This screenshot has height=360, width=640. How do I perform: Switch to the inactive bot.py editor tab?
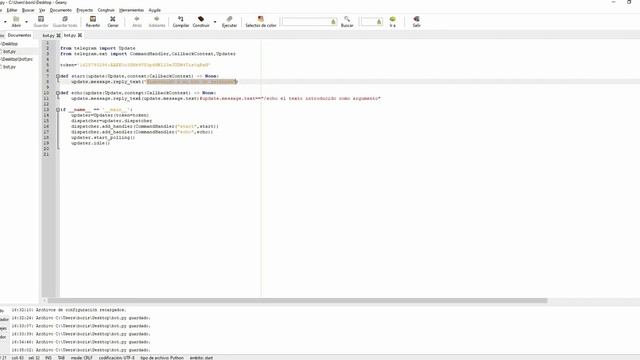pos(49,36)
